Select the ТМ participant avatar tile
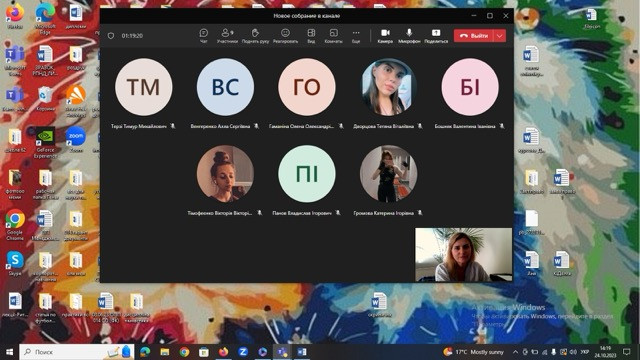 click(x=143, y=87)
